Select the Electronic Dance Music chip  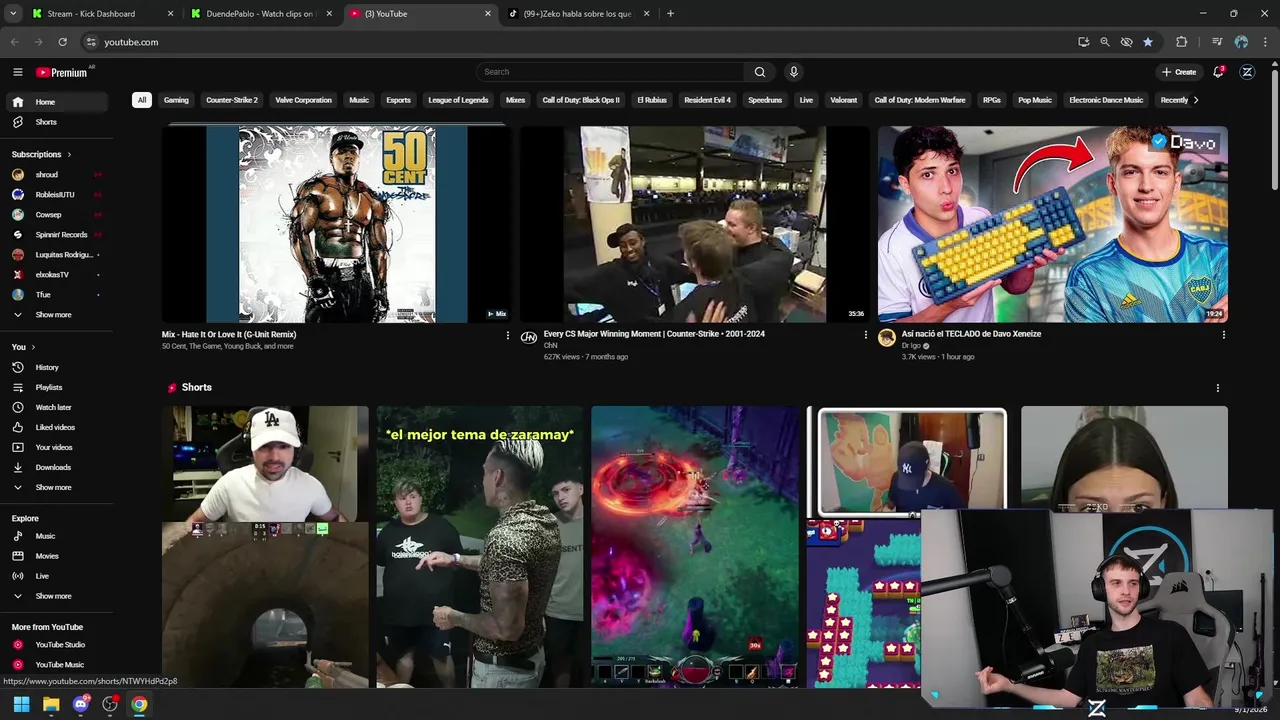[x=1106, y=100]
